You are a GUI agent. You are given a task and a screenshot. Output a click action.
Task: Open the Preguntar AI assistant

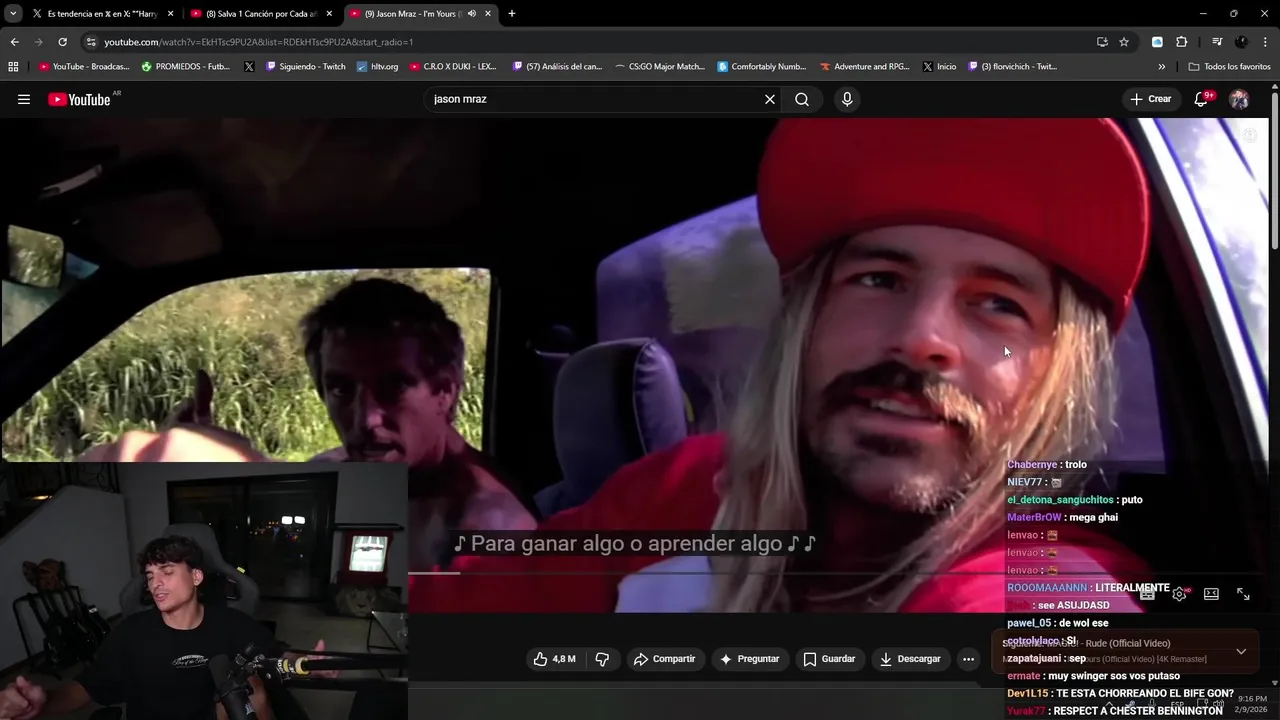click(749, 659)
